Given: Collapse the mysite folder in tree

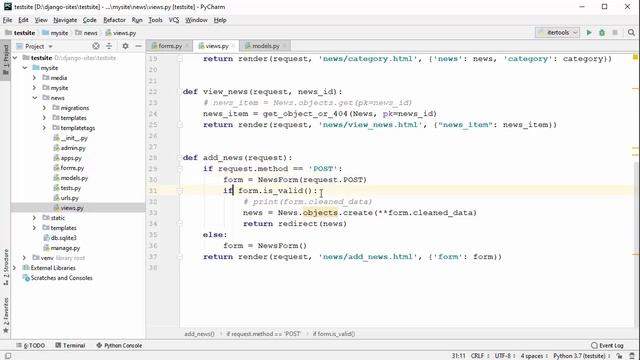Looking at the screenshot, I should tap(25, 68).
